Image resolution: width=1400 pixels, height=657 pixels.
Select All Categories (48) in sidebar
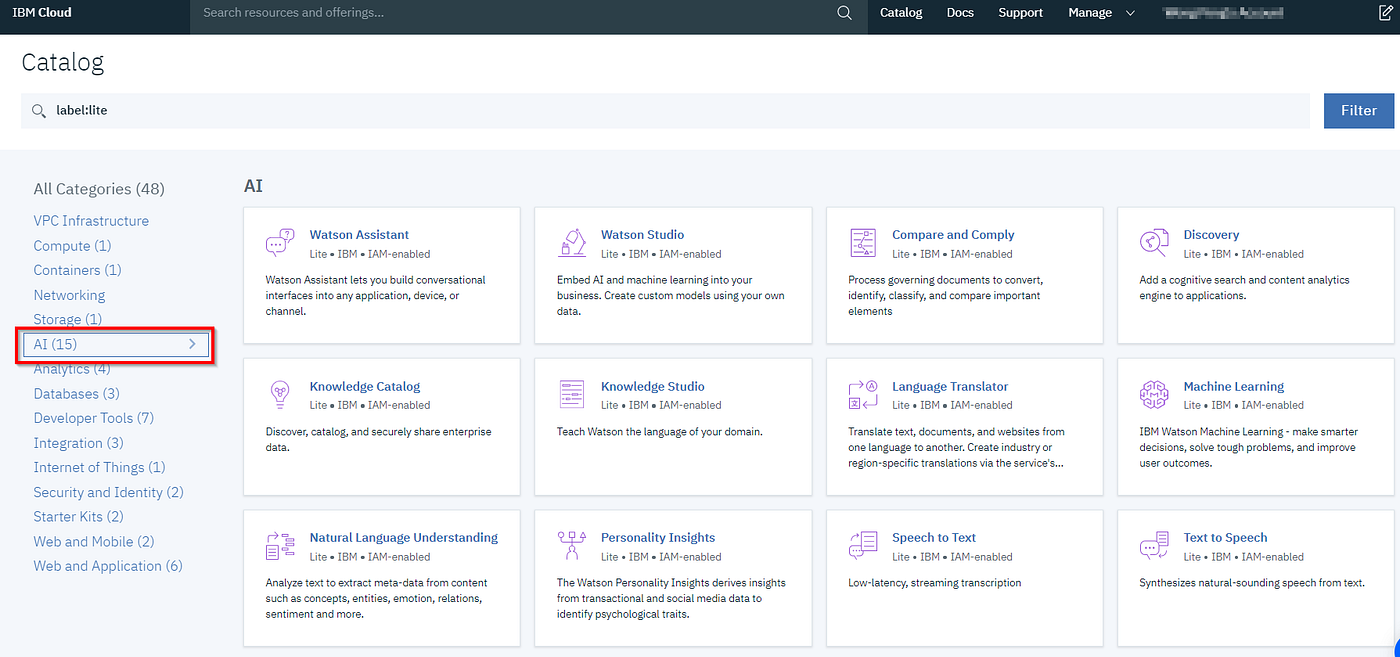point(99,189)
